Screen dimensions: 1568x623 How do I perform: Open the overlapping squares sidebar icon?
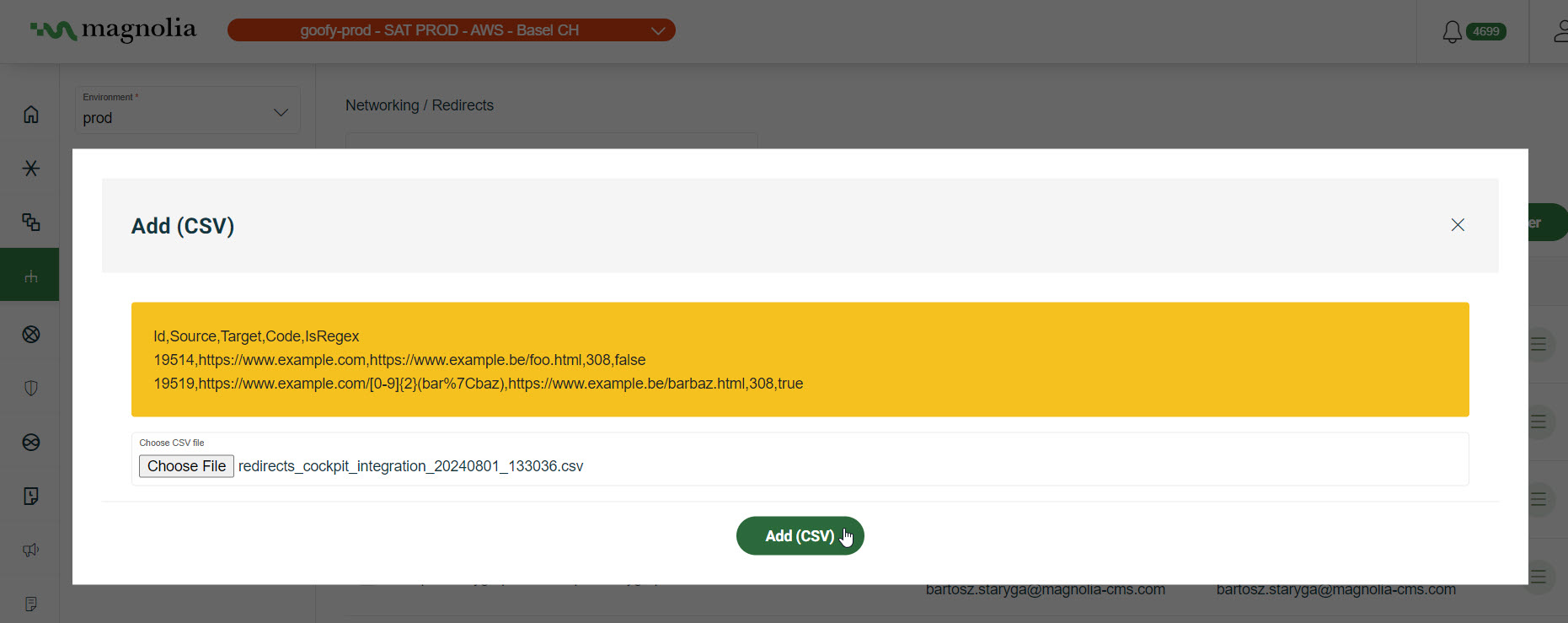tap(31, 222)
